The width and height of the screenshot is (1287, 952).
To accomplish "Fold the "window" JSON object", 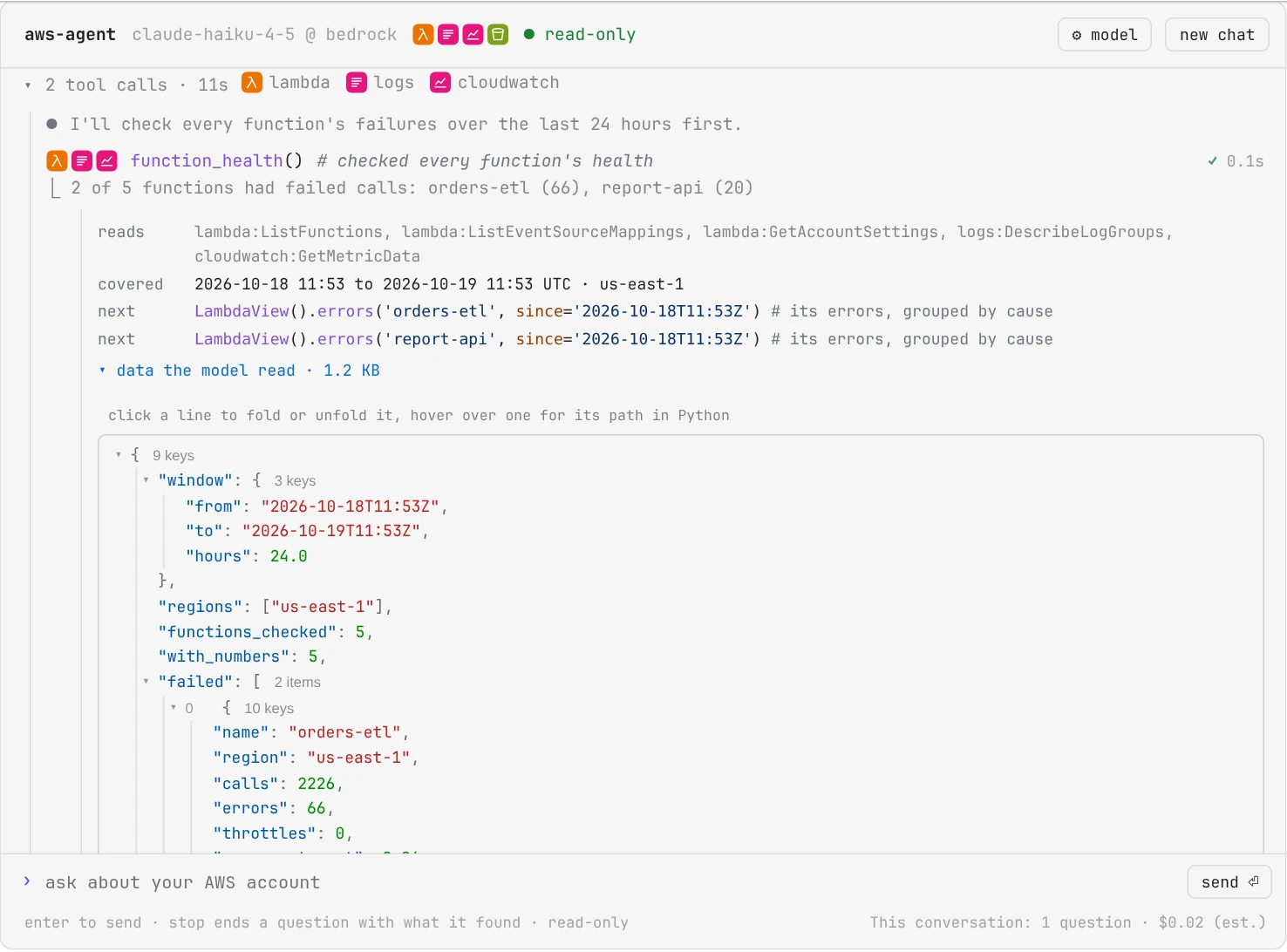I will pyautogui.click(x=146, y=480).
